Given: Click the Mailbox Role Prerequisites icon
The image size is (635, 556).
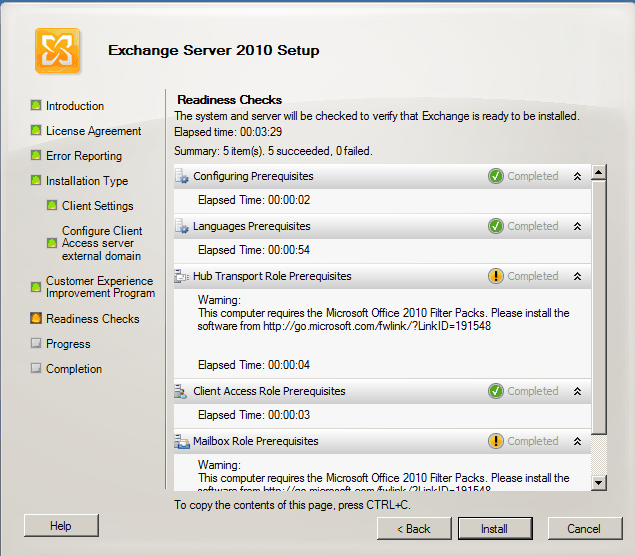Looking at the screenshot, I should [x=182, y=441].
